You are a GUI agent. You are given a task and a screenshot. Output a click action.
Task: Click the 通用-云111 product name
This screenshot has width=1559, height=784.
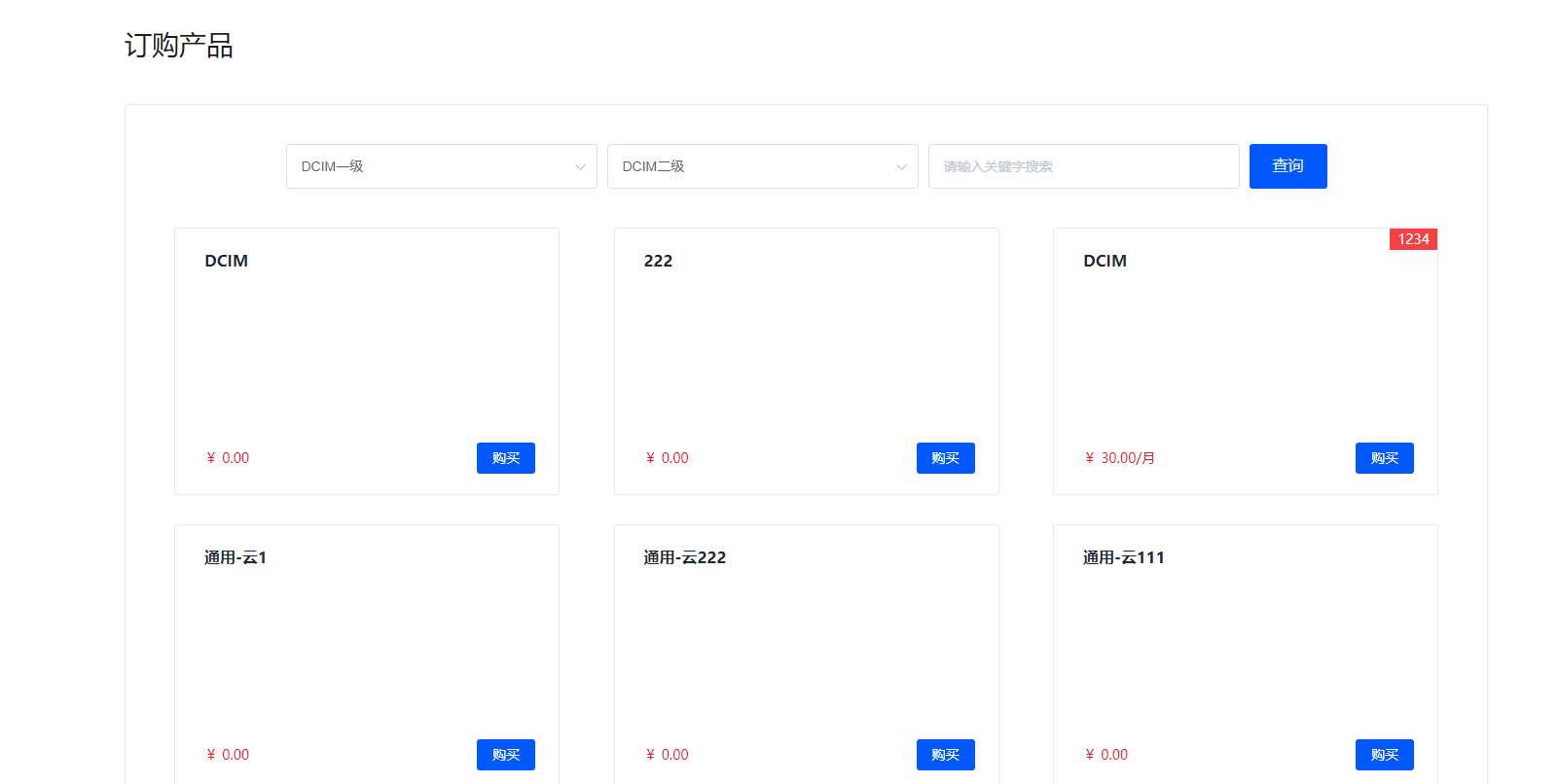point(1123,557)
